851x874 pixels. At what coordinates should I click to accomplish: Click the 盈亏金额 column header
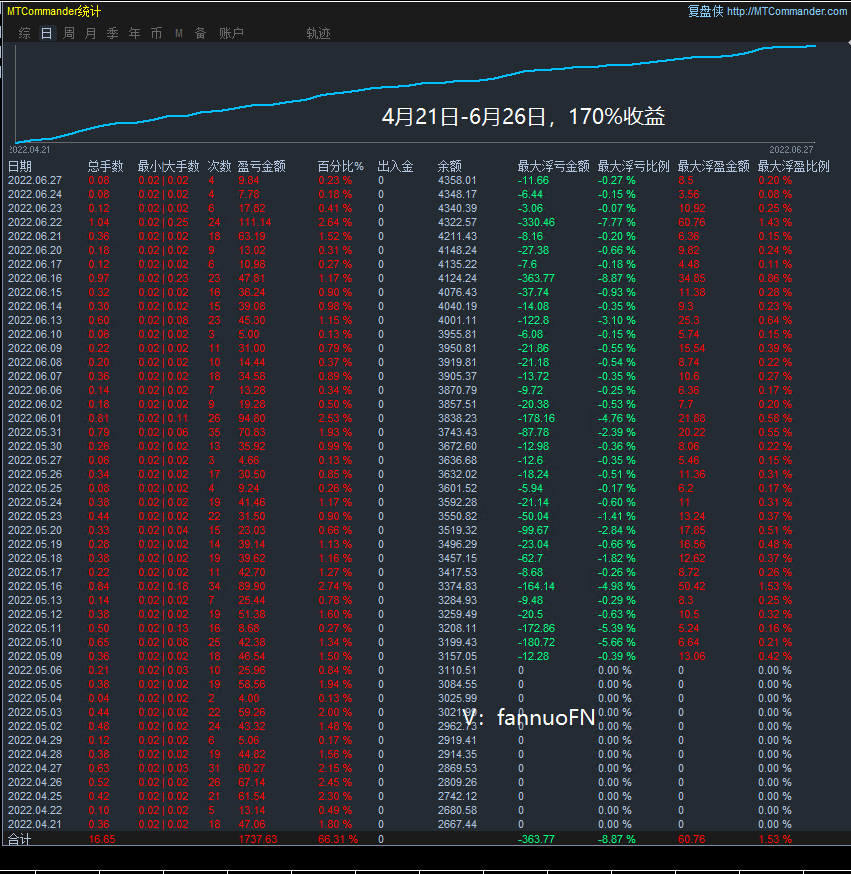[261, 166]
